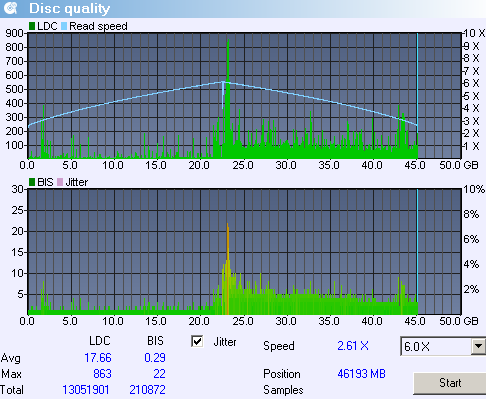Screen dimensions: 486x399
Task: Click the Position value 46193 MB
Action: 361,374
